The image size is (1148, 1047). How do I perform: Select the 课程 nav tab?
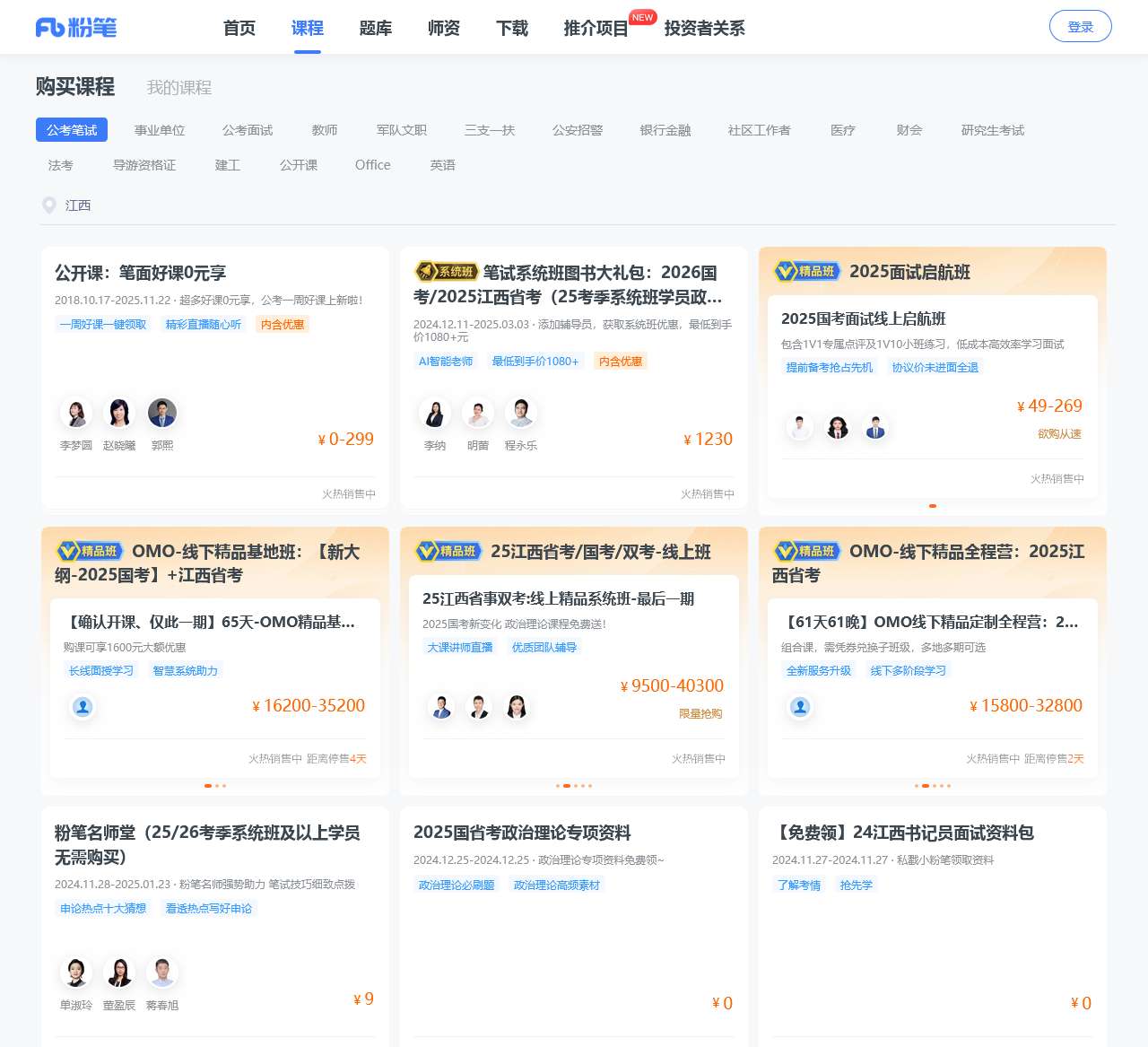click(308, 28)
